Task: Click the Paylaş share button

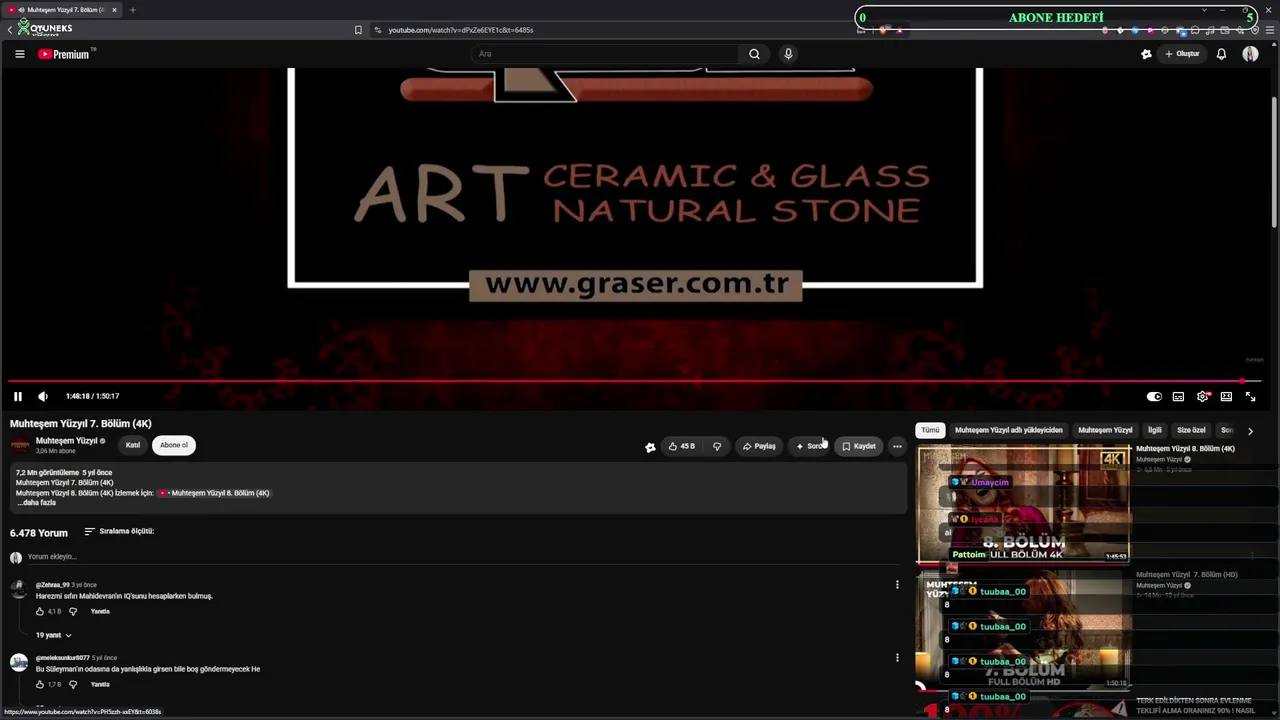Action: pos(759,446)
